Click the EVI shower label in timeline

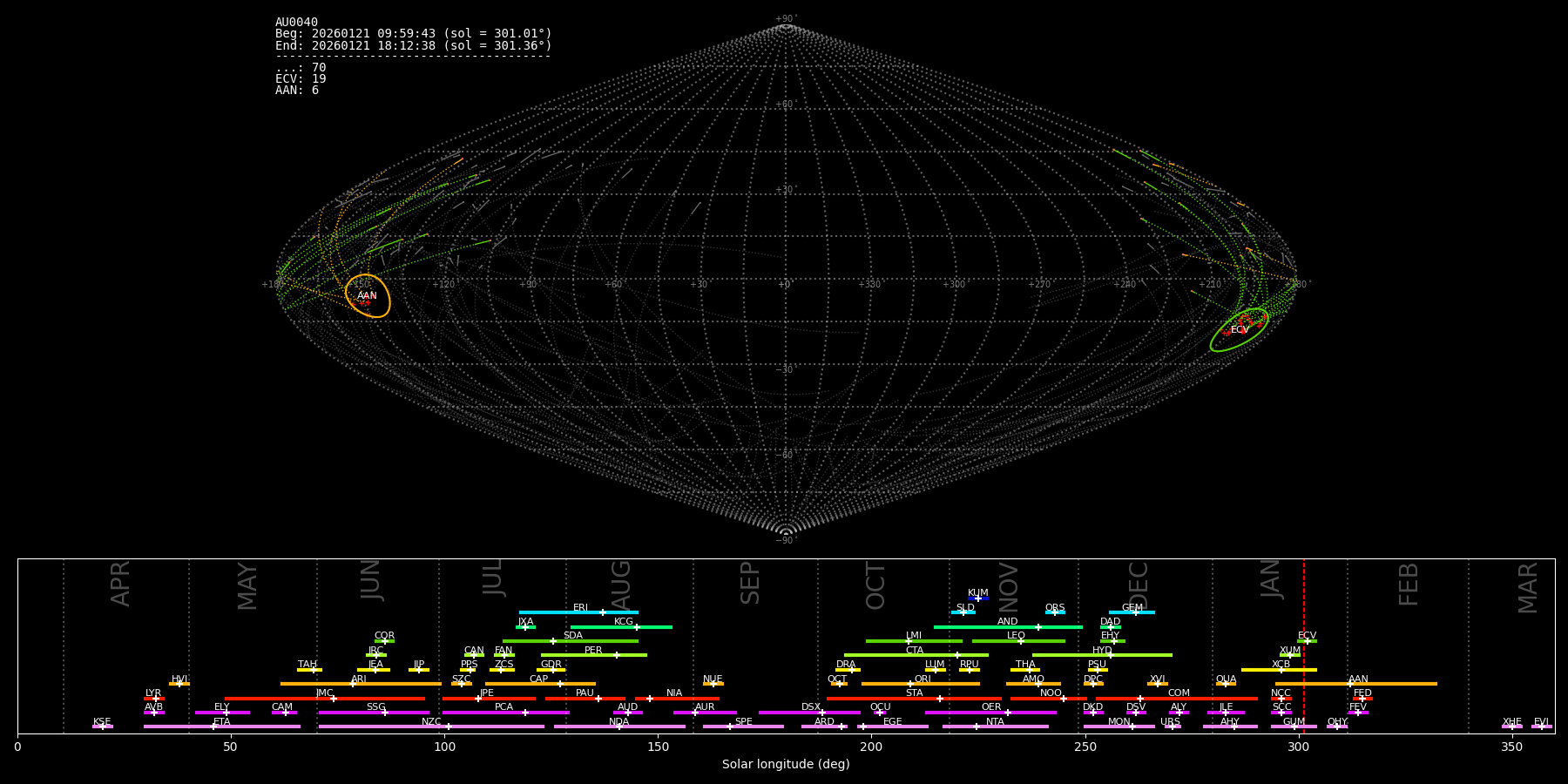1541,722
